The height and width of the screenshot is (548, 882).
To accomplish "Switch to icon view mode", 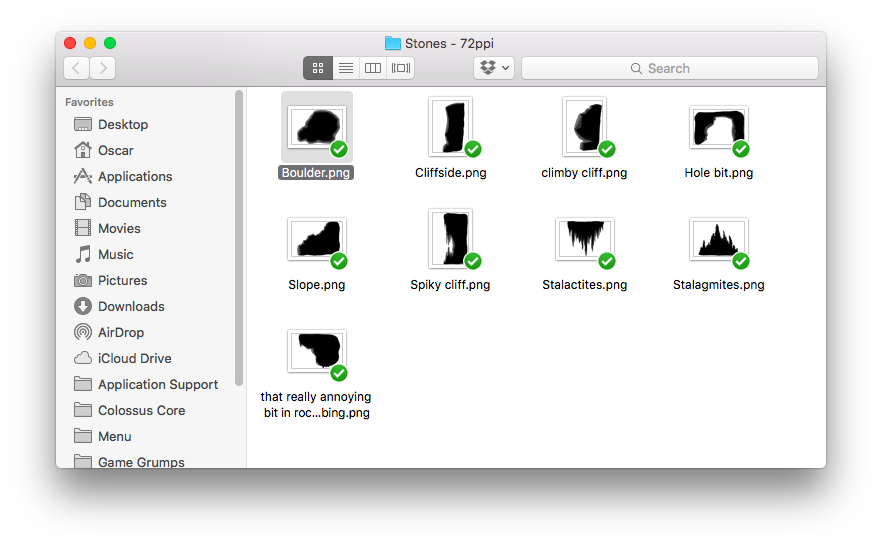I will point(318,68).
